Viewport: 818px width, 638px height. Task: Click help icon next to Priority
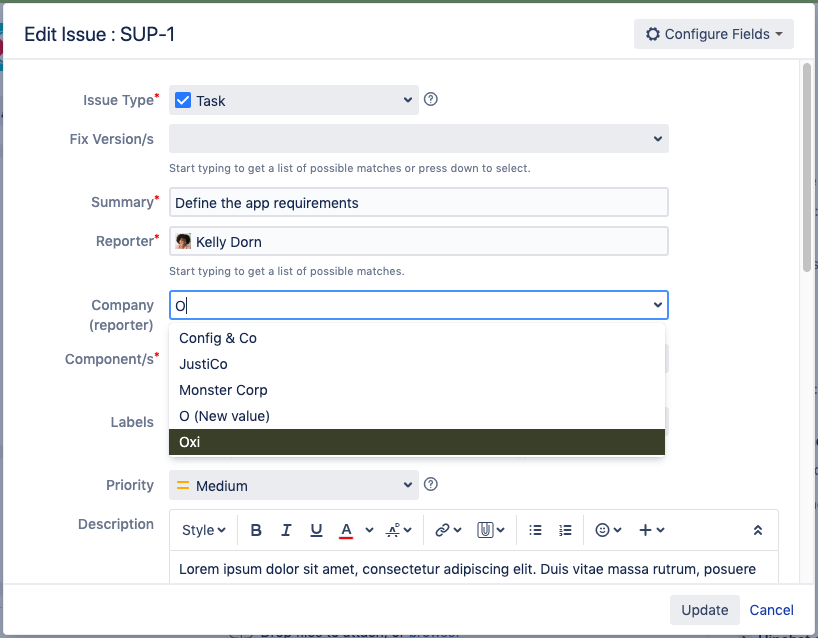[x=431, y=485]
